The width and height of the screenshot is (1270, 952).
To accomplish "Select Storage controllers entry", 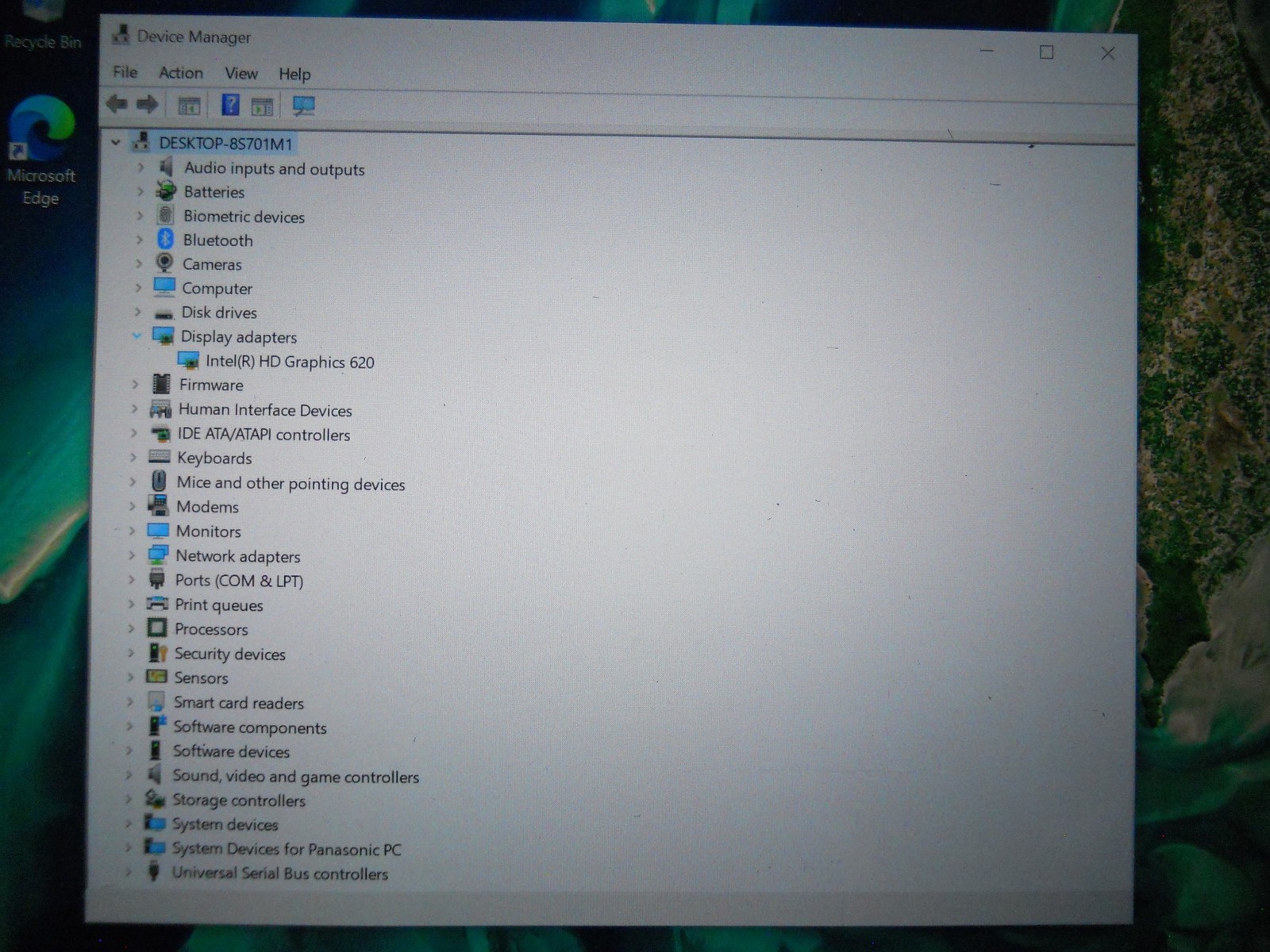I will [x=239, y=800].
